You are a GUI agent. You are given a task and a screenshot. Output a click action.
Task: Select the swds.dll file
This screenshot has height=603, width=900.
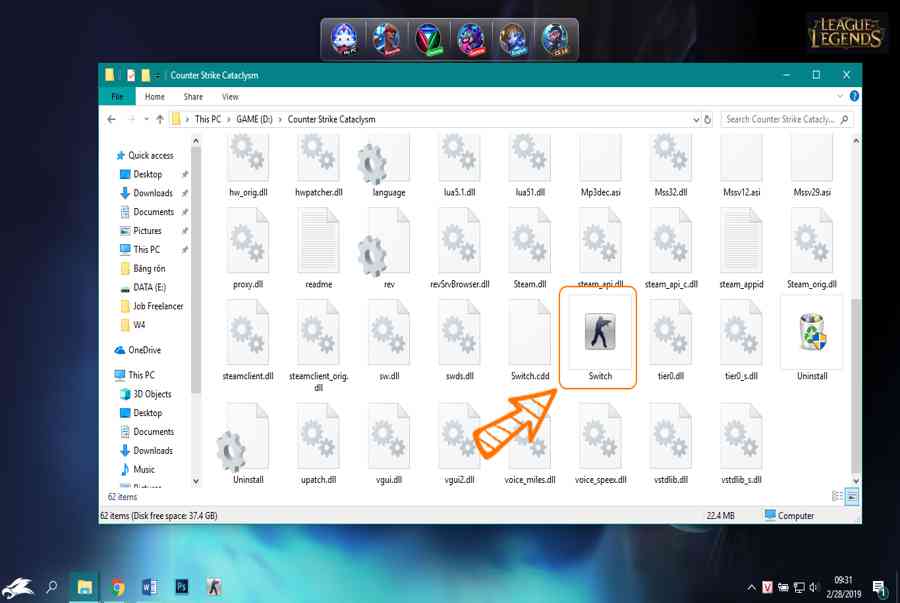pyautogui.click(x=459, y=340)
